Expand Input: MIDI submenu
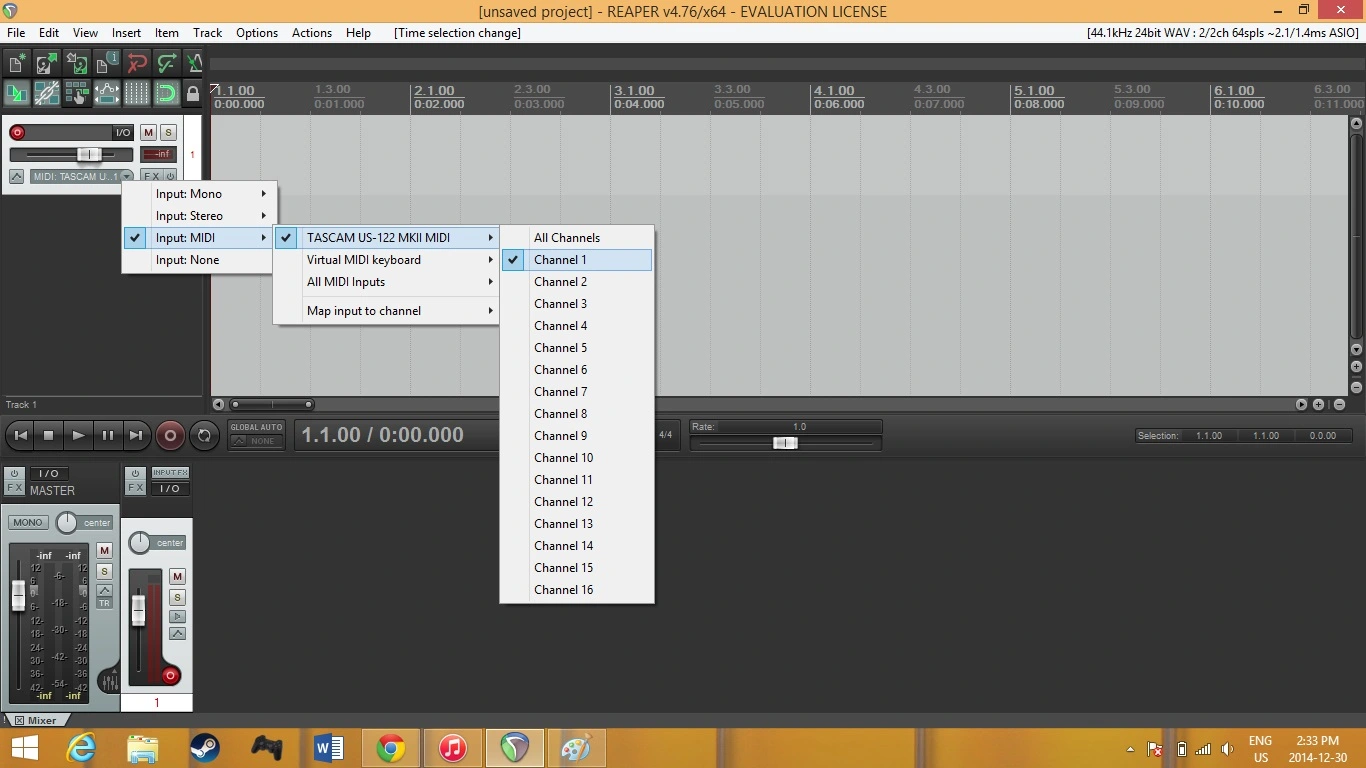The width and height of the screenshot is (1366, 768). [198, 238]
